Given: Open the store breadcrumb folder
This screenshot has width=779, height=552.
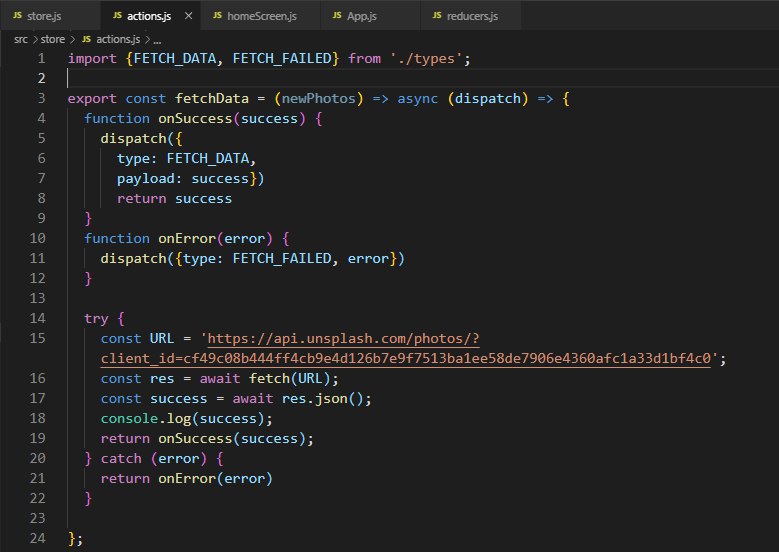Looking at the screenshot, I should coord(53,39).
